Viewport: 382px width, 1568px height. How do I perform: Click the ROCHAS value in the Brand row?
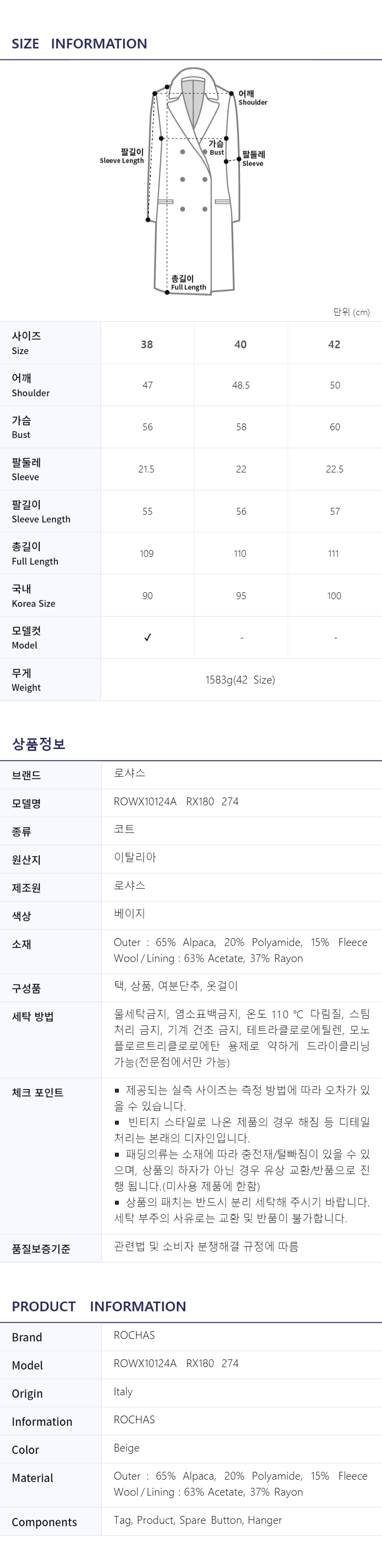click(134, 1335)
